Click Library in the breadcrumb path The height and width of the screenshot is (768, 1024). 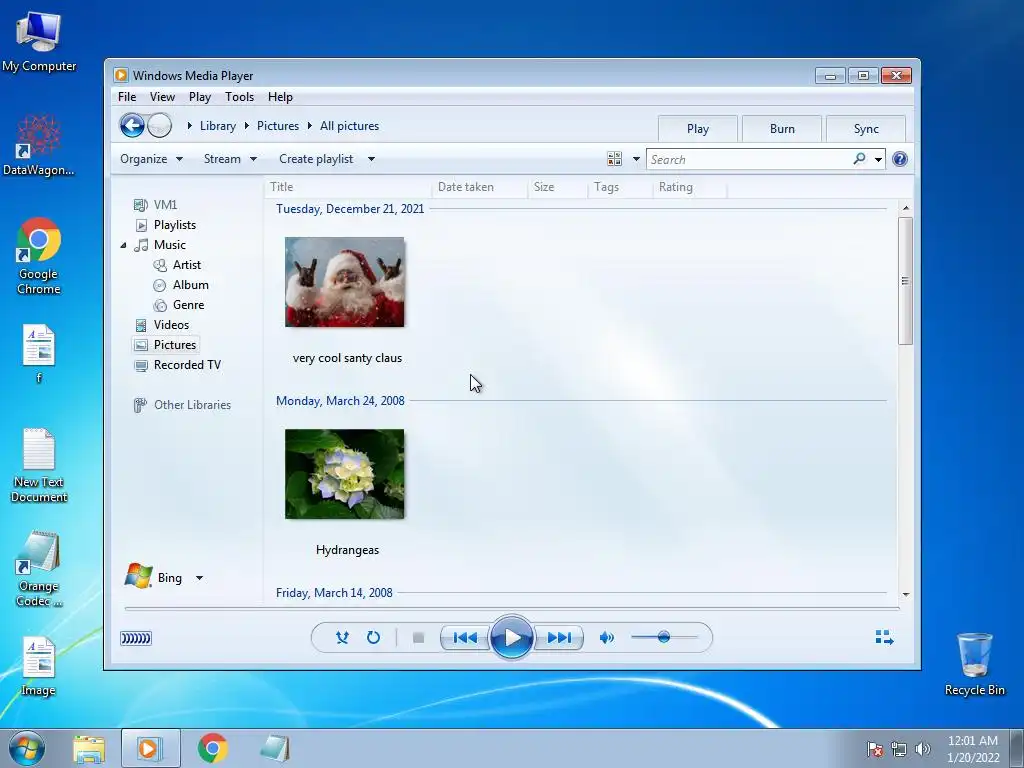217,125
